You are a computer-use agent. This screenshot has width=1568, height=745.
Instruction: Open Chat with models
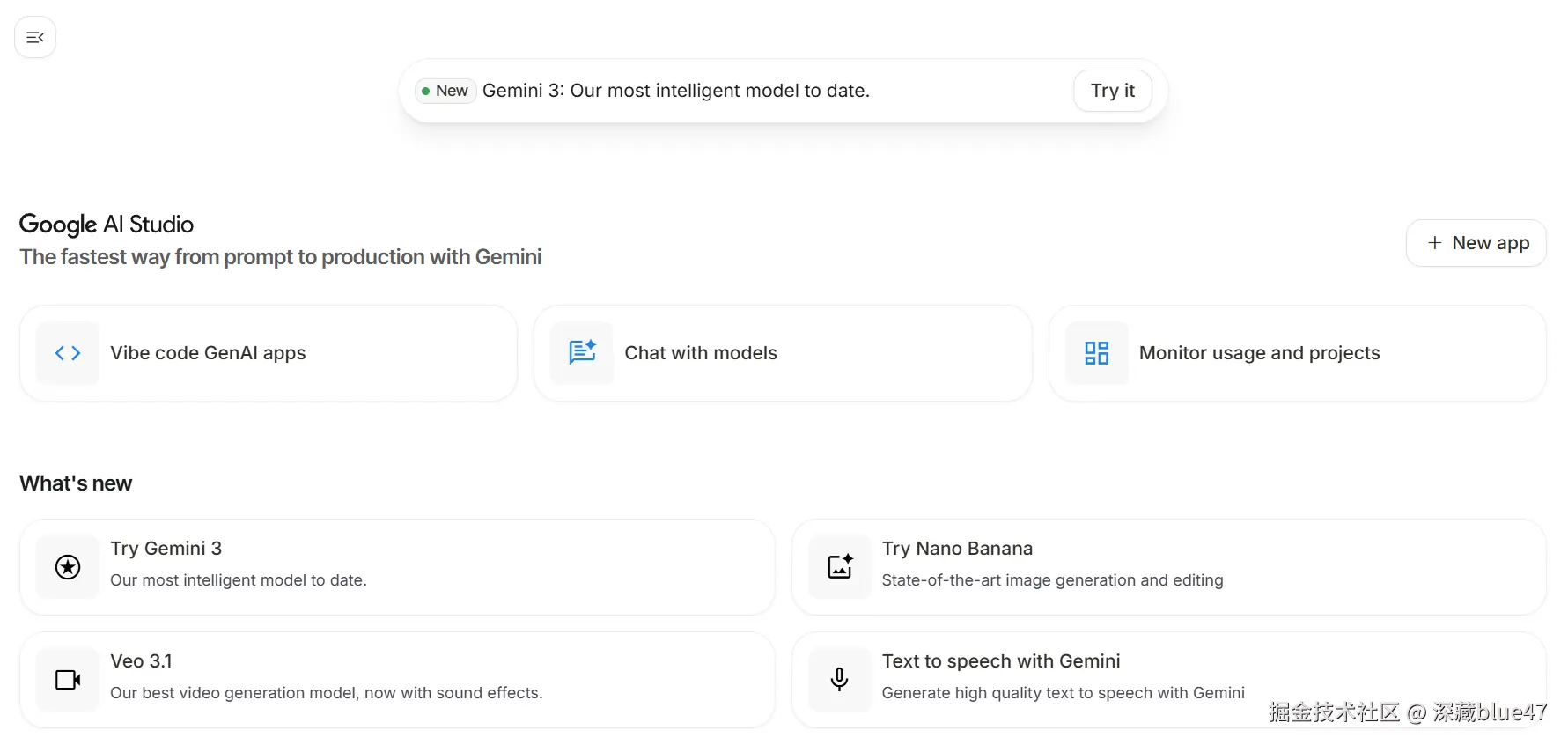coord(701,353)
